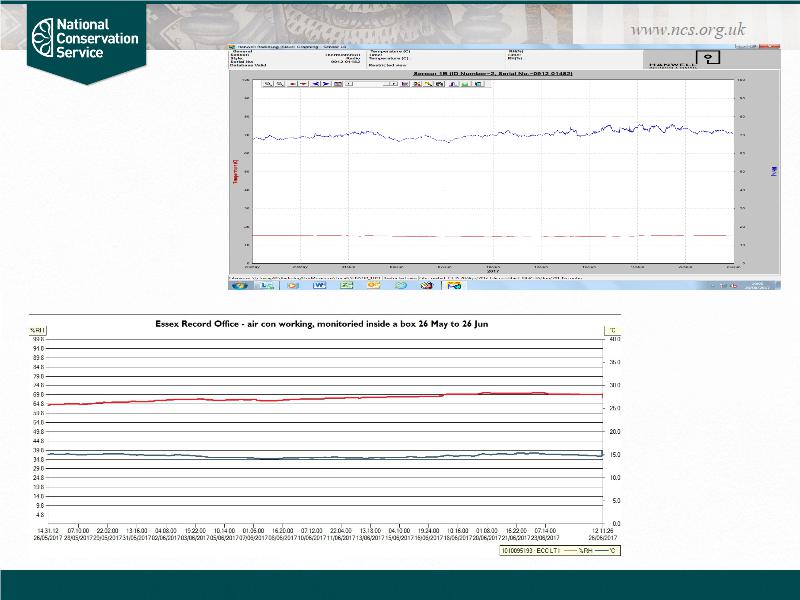The image size is (800, 600).
Task: Click the blue left arrow in chart toolbar
Action: [316, 85]
